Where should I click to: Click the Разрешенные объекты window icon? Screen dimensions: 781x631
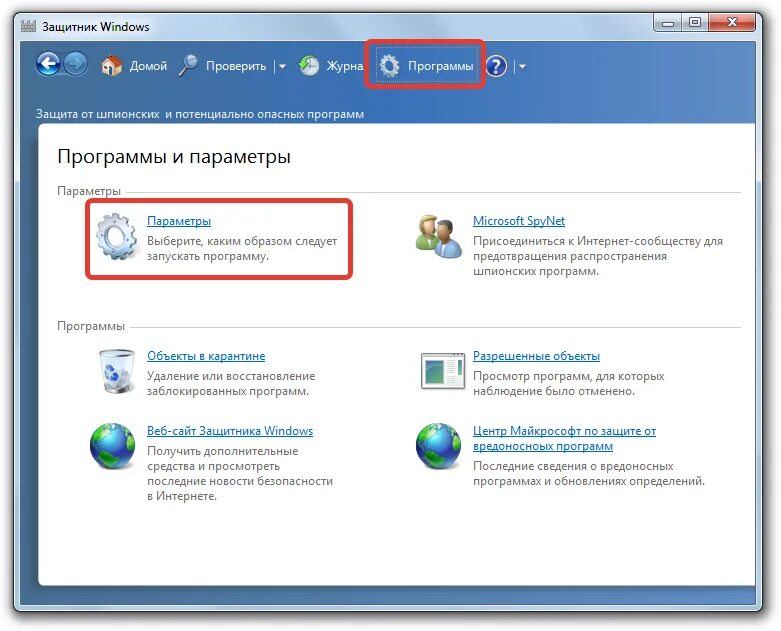click(443, 371)
